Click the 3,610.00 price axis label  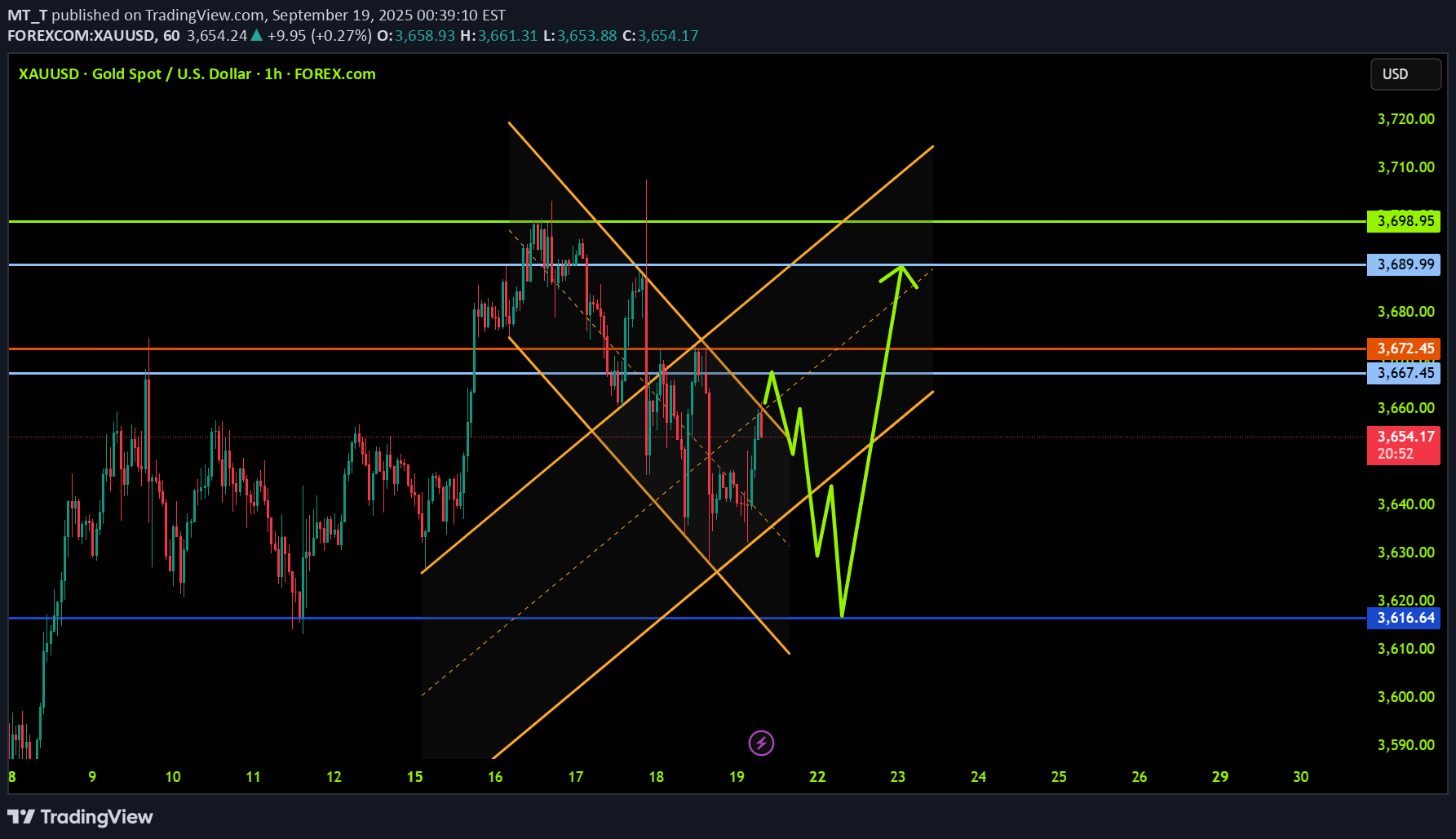pyautogui.click(x=1406, y=649)
